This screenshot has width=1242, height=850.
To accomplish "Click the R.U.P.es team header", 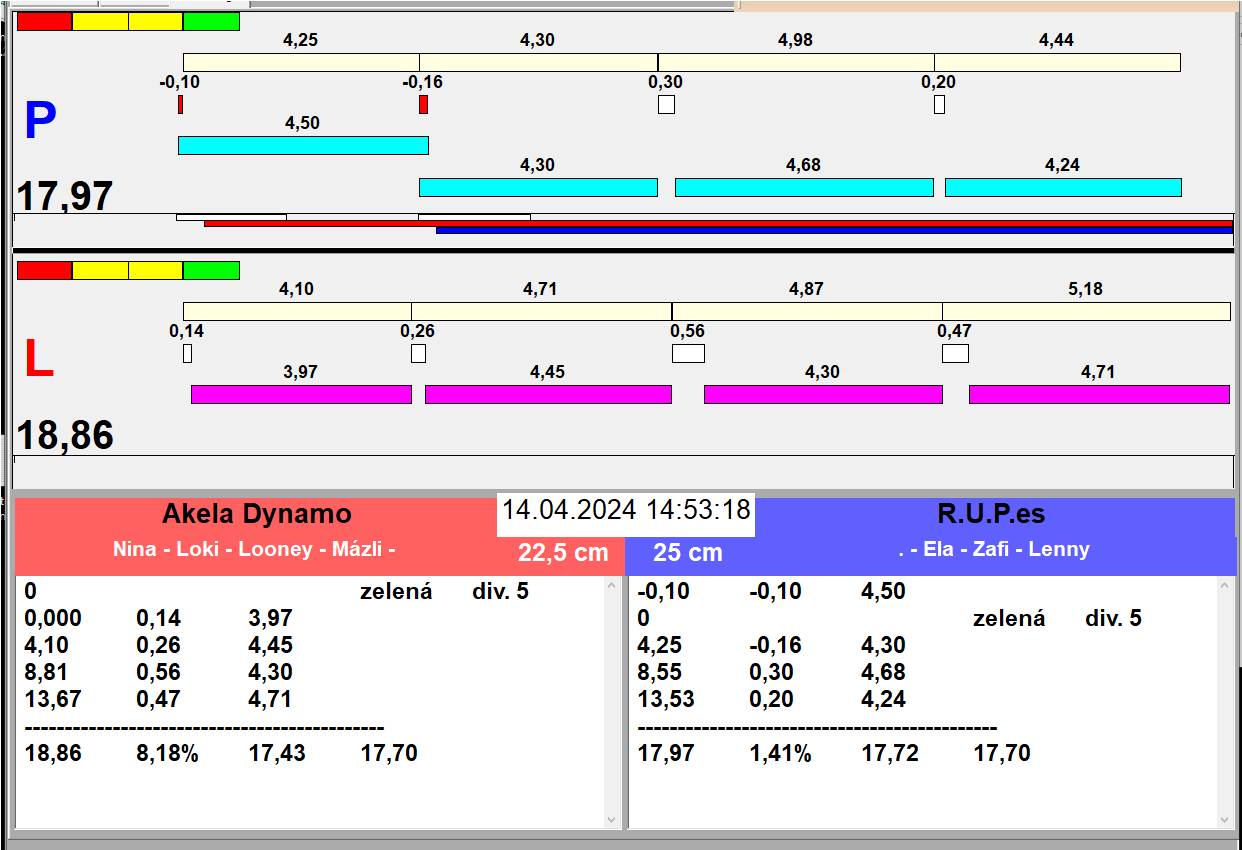I will coord(990,514).
